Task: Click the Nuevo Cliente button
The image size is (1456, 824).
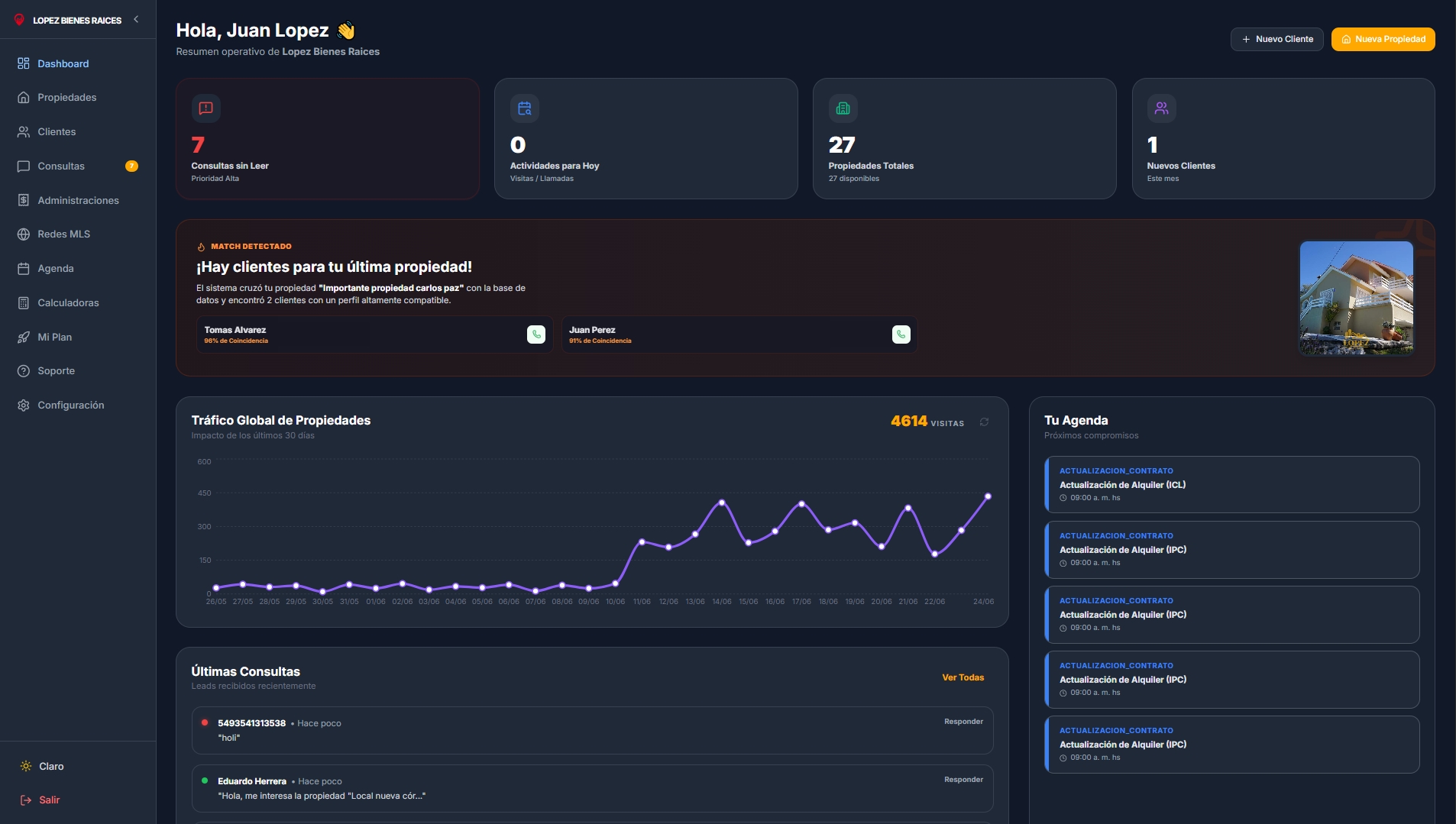Action: tap(1276, 39)
